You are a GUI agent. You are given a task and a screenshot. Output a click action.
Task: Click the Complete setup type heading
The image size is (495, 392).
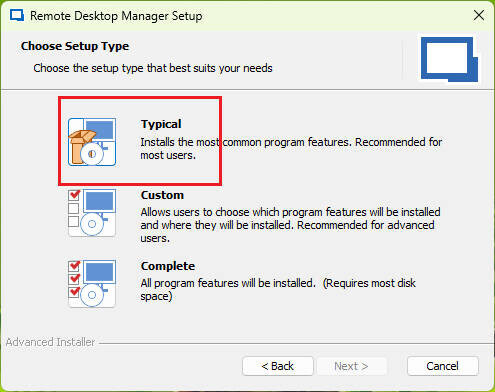coord(168,266)
